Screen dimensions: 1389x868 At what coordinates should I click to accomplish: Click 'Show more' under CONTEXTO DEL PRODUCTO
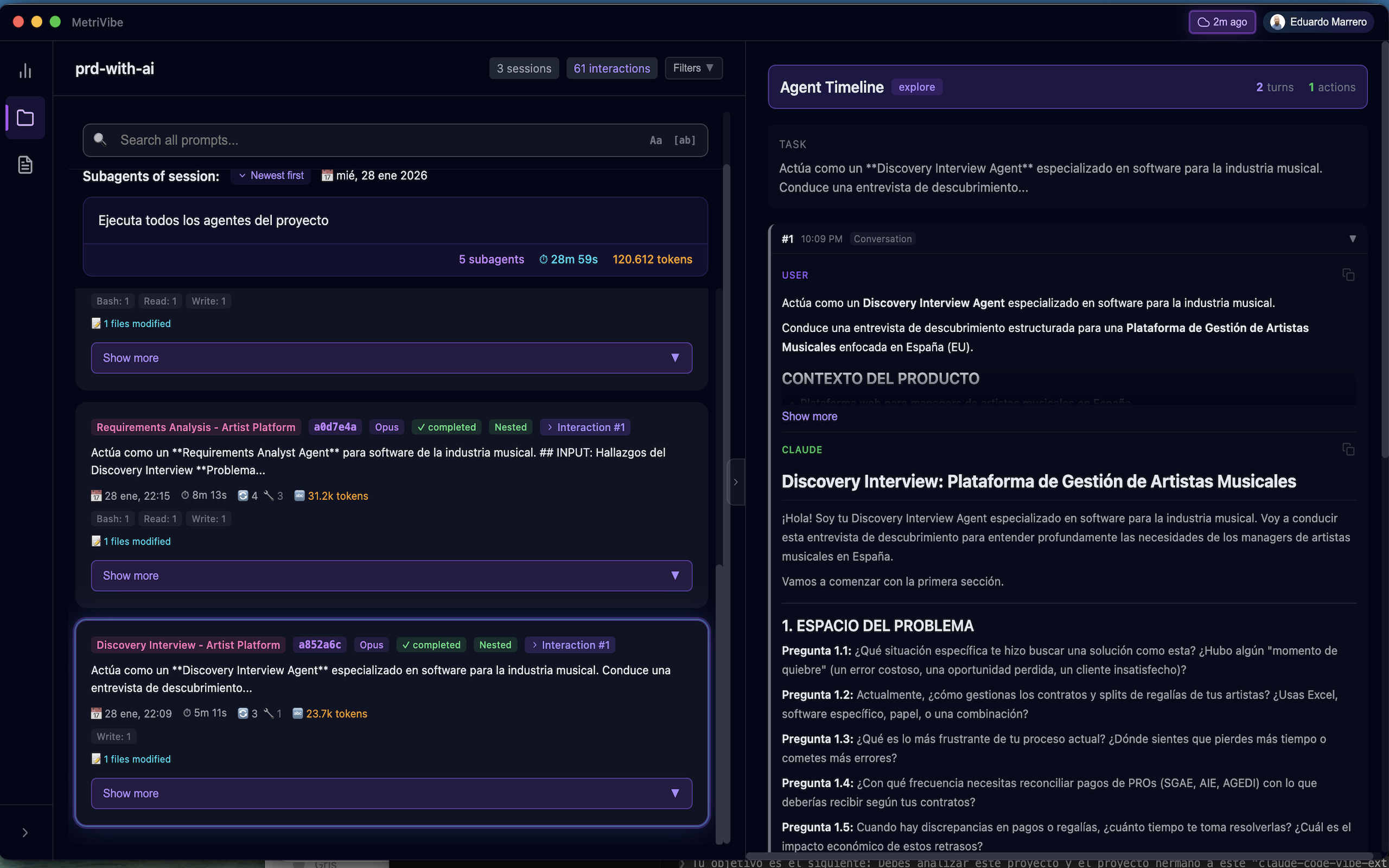810,416
